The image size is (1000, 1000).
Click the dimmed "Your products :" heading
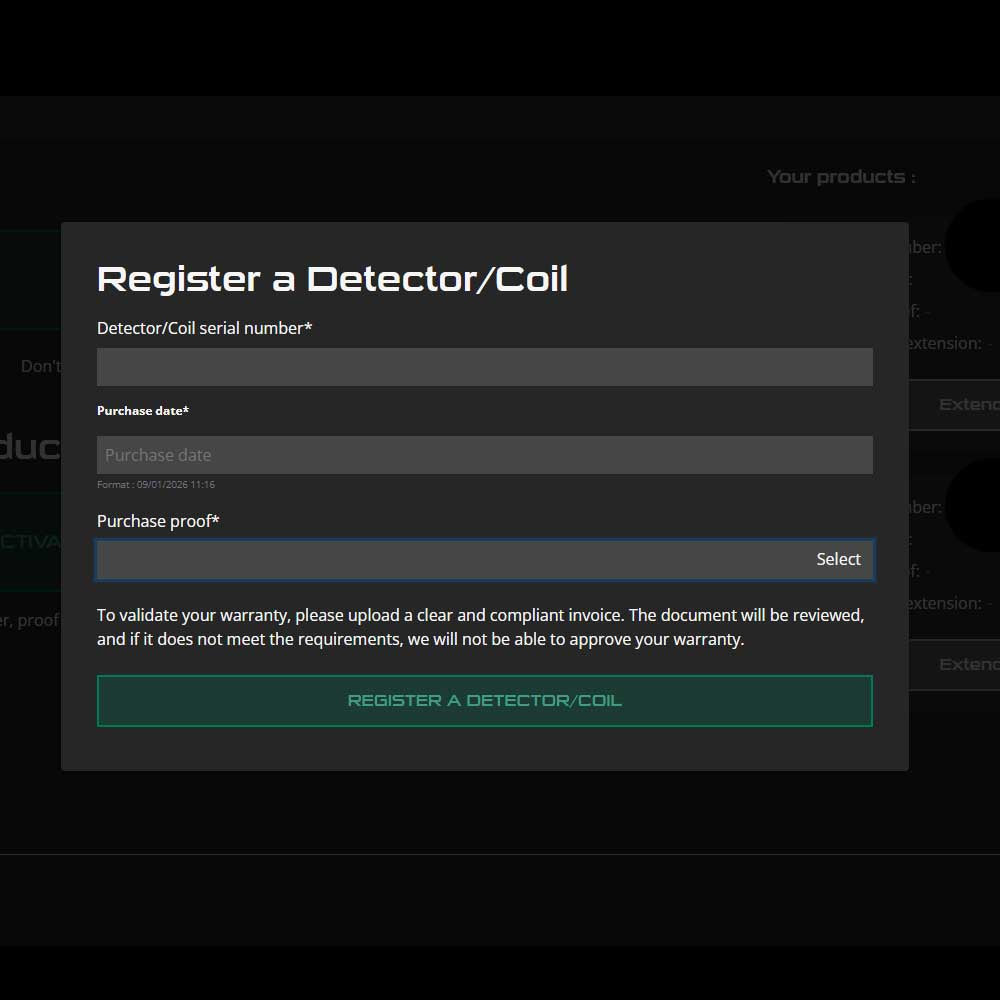point(841,177)
